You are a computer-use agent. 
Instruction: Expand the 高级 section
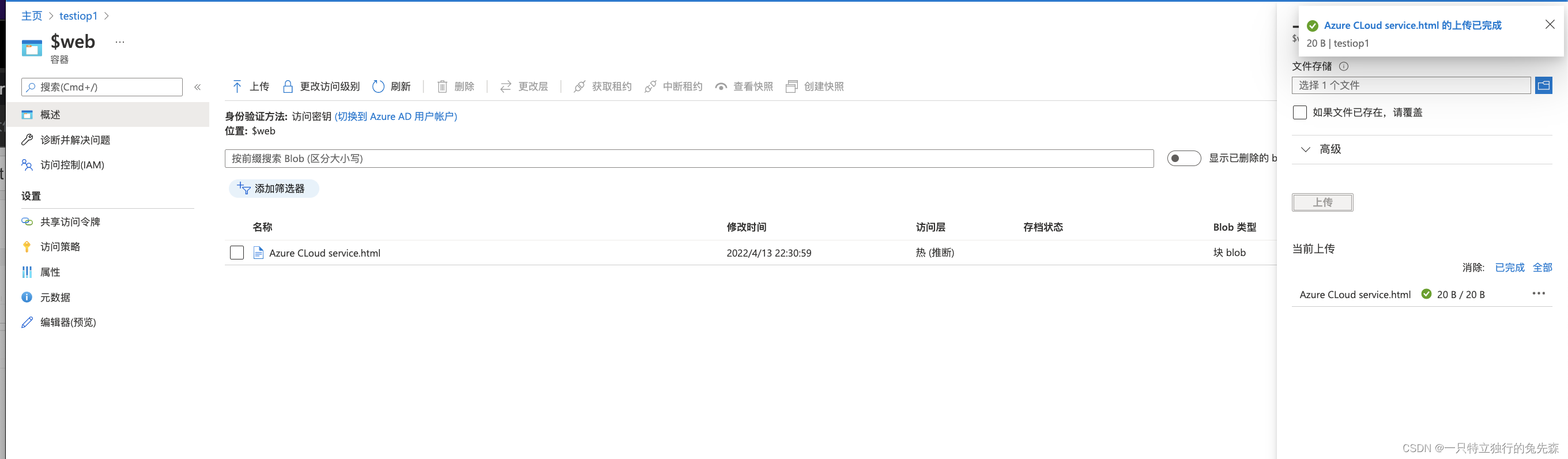[x=1422, y=149]
